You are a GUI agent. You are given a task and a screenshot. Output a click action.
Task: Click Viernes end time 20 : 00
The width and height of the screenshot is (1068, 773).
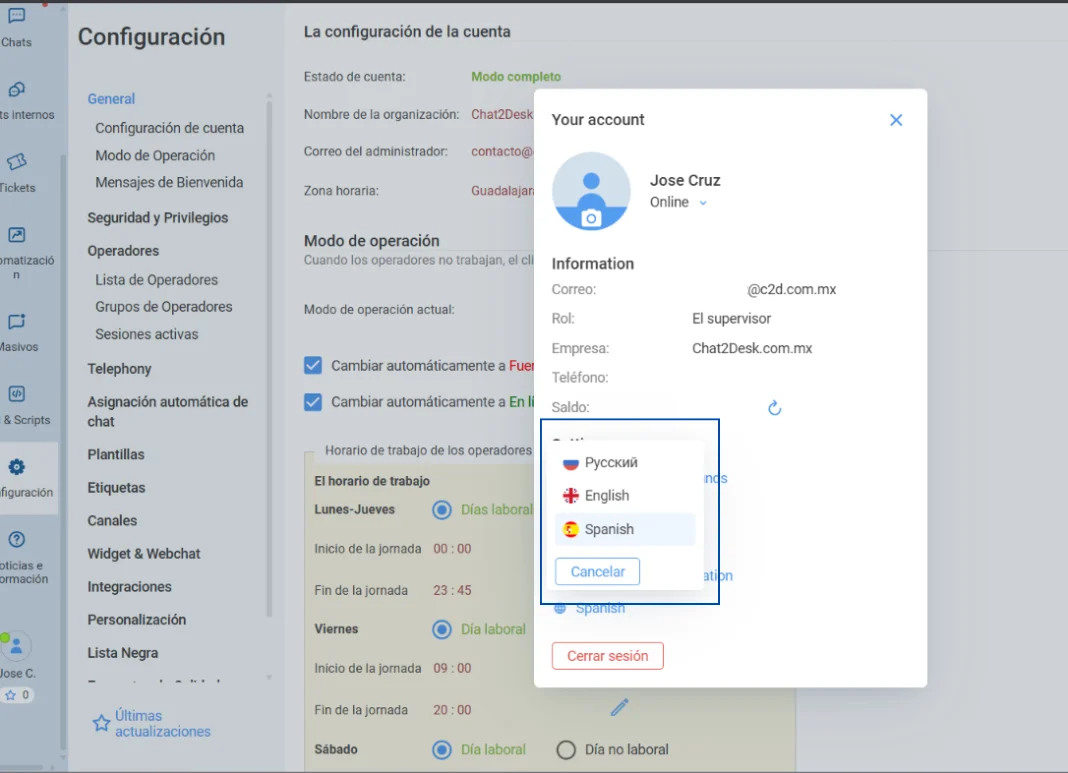(452, 710)
